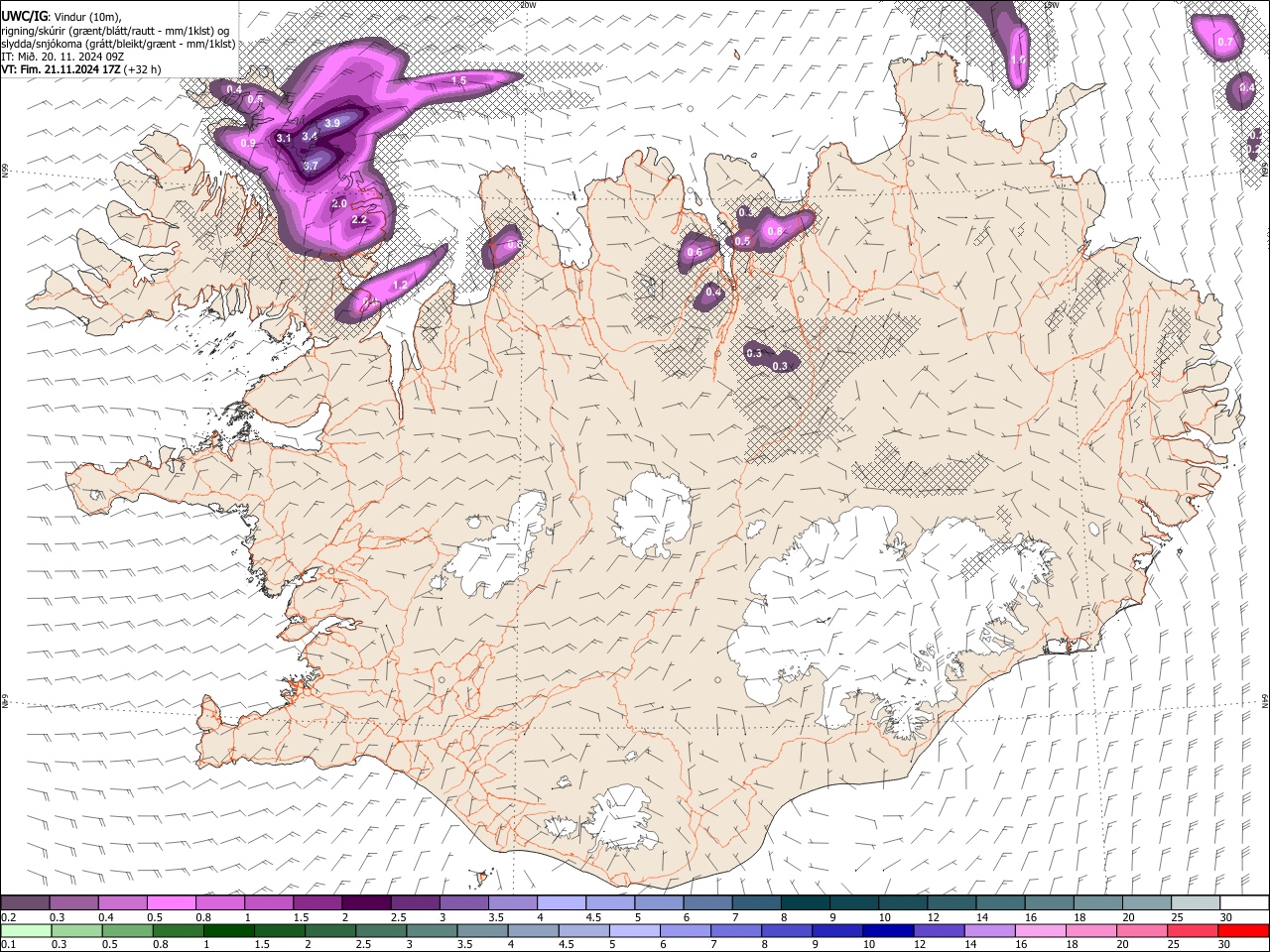Pick the dark purple top-row swatch between 2 and 2.5
This screenshot has width=1270, height=952.
[365, 903]
